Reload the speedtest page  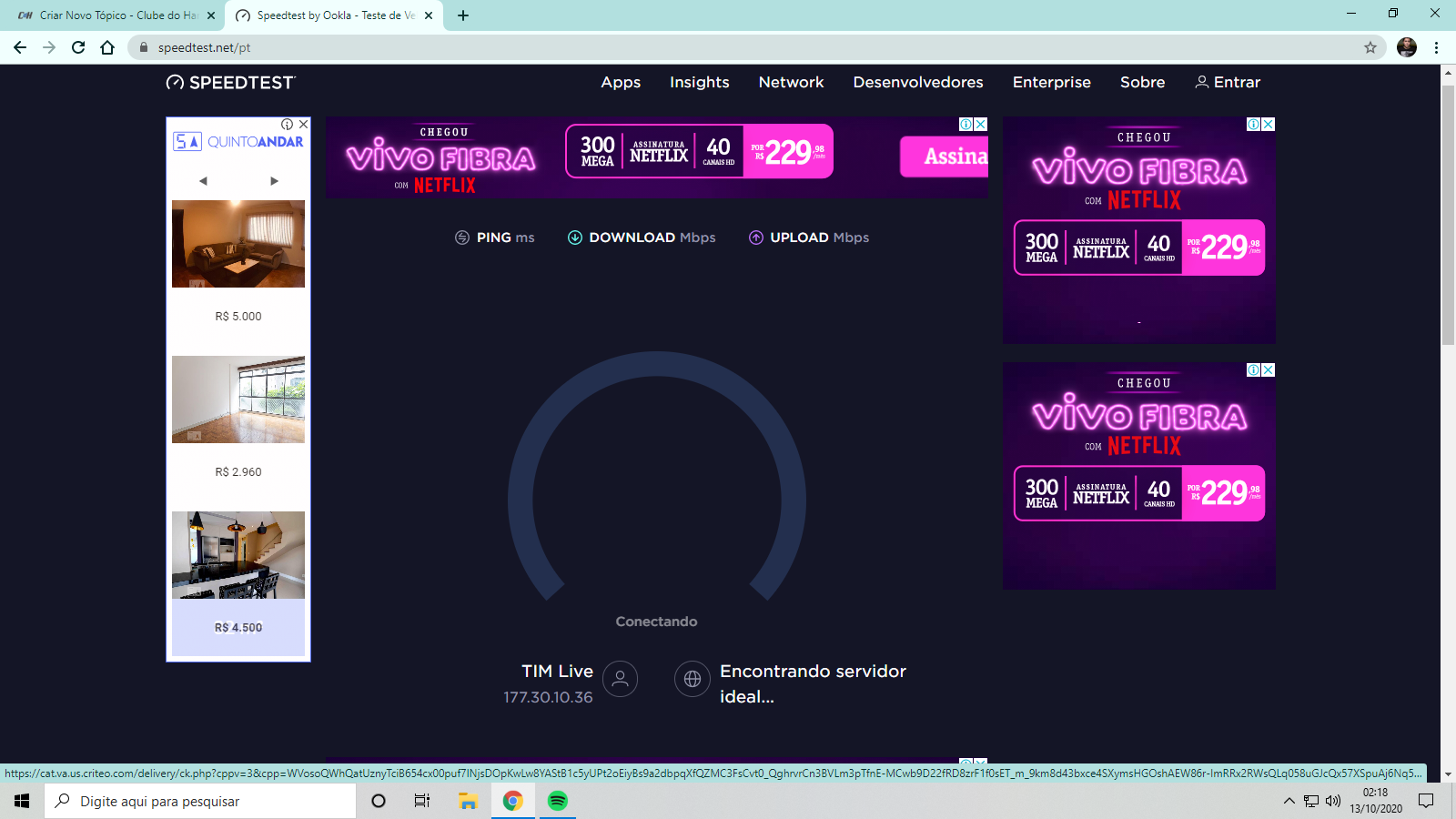click(x=78, y=47)
